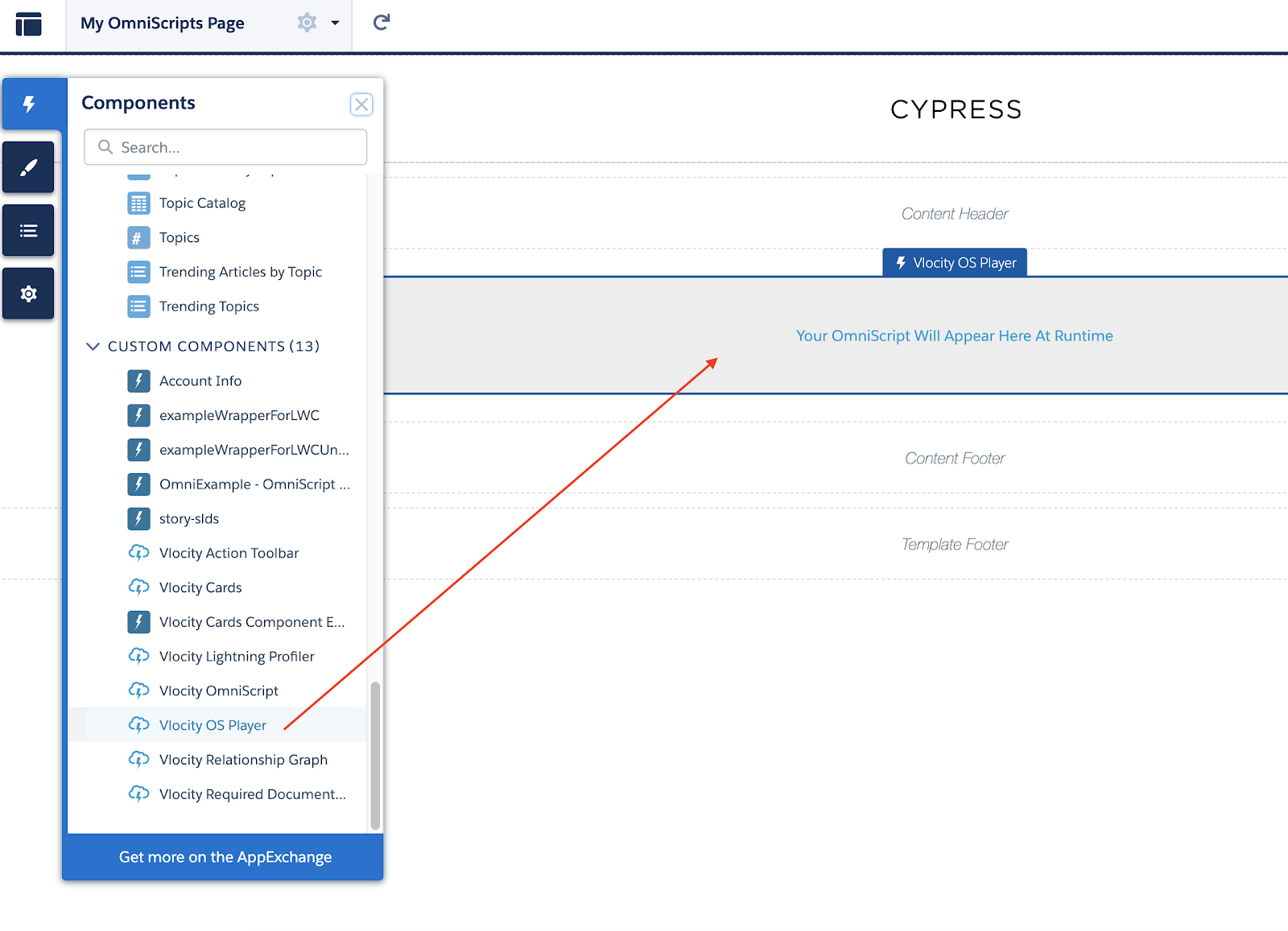Select the Vlocity OmniScript label
This screenshot has width=1288, height=931.
[x=219, y=691]
